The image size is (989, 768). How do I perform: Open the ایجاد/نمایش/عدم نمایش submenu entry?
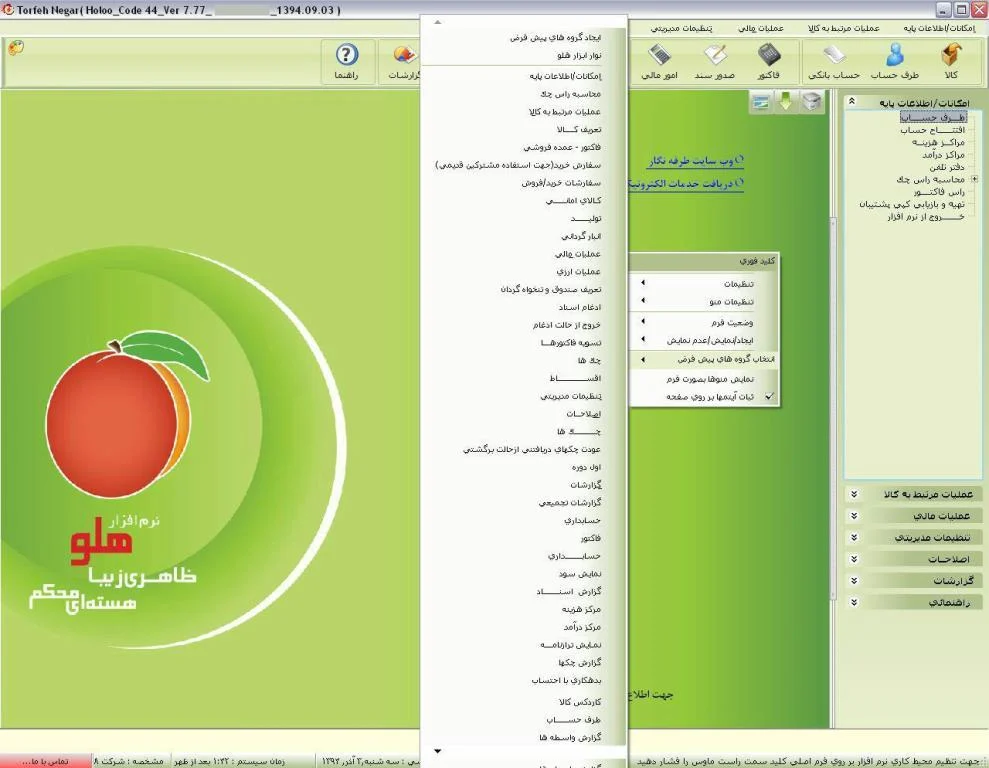tap(704, 340)
